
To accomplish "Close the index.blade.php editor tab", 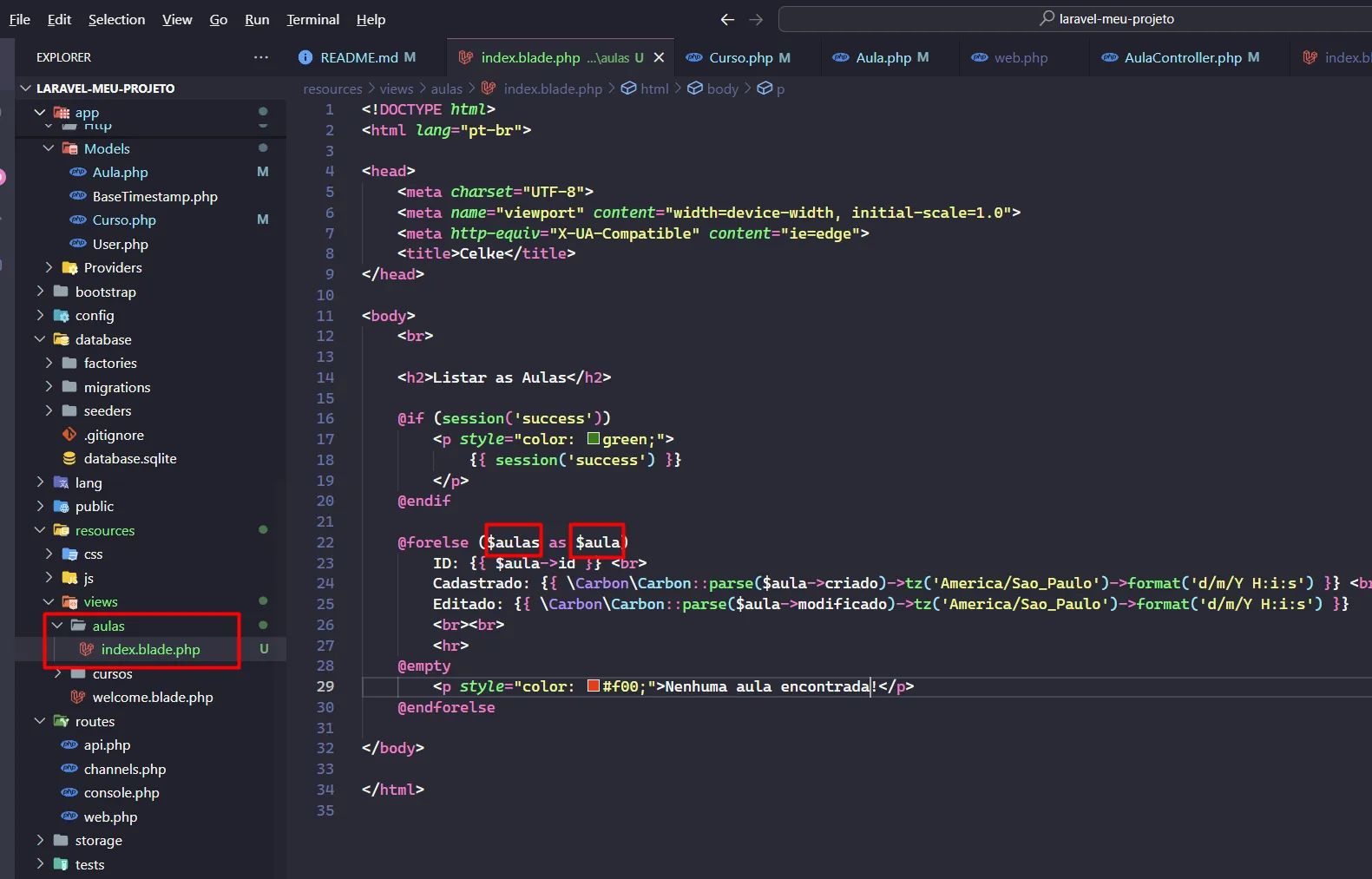I will point(659,57).
